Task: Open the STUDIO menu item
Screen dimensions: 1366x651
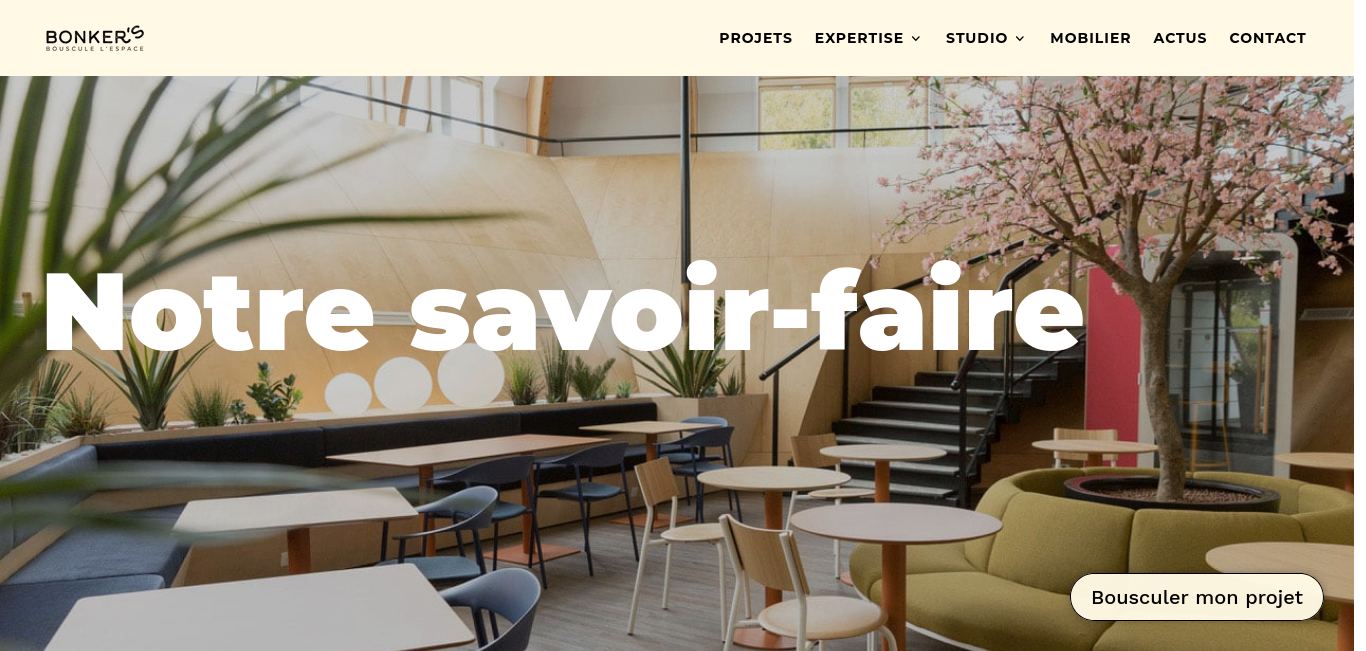Action: point(977,38)
